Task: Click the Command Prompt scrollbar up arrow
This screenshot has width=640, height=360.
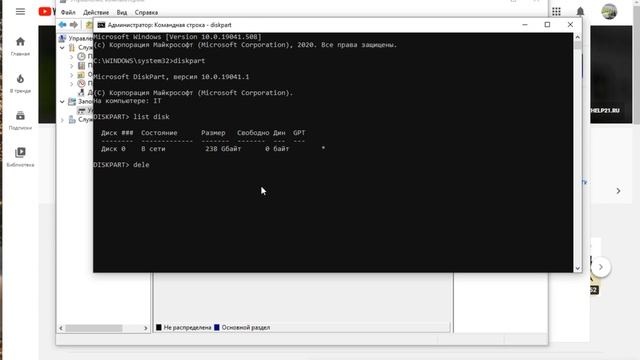Action: pos(578,37)
